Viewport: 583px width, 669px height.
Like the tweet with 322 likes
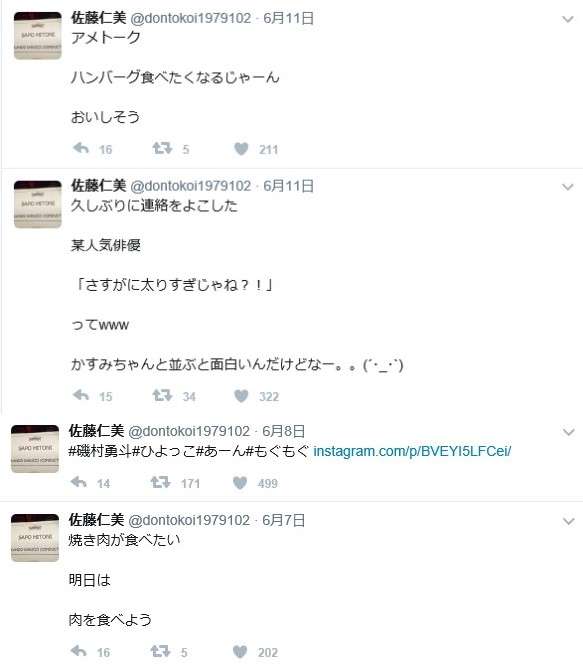241,396
